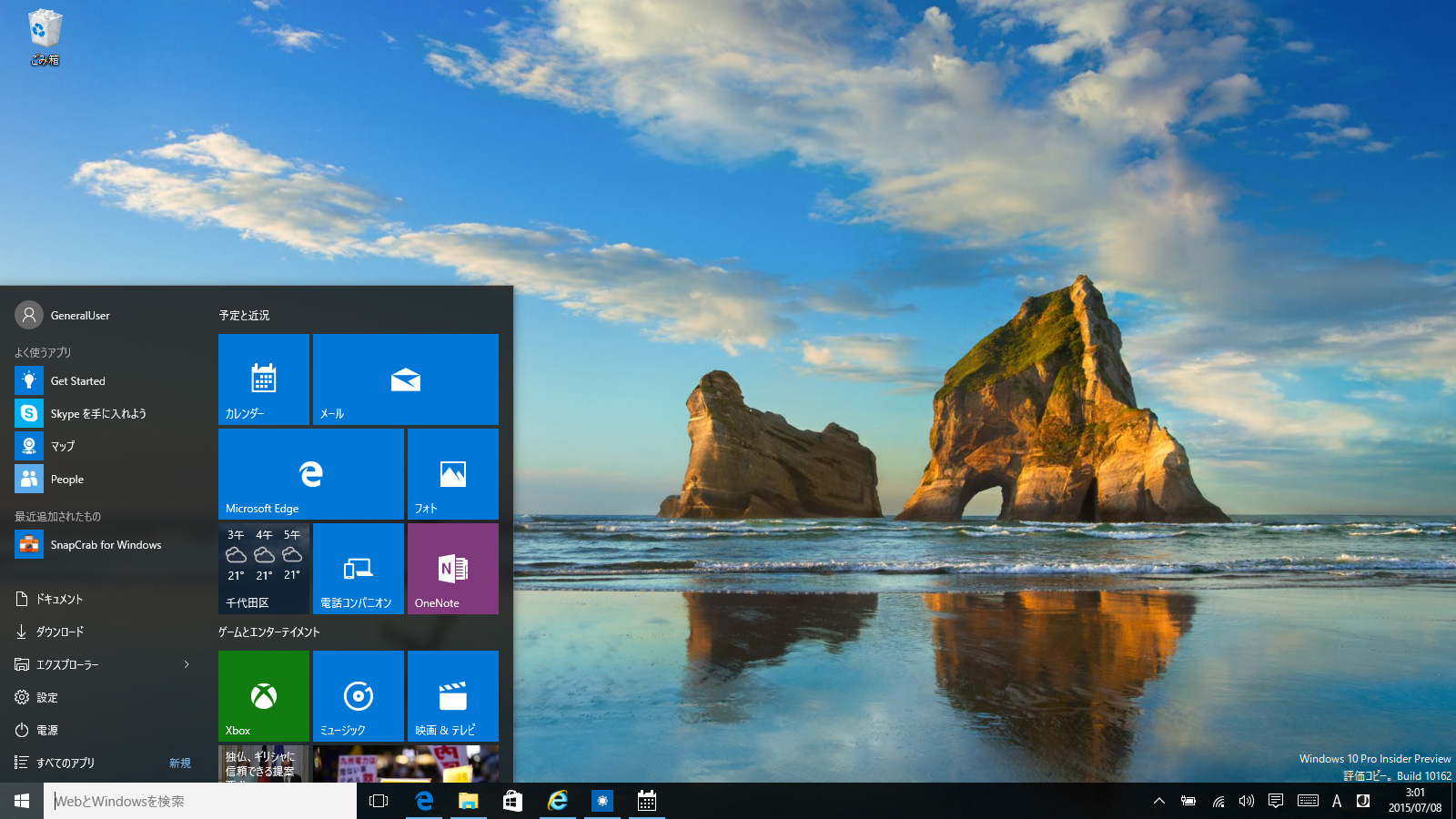Open the Movies & TV tile (映画 & テレビ)

(452, 696)
